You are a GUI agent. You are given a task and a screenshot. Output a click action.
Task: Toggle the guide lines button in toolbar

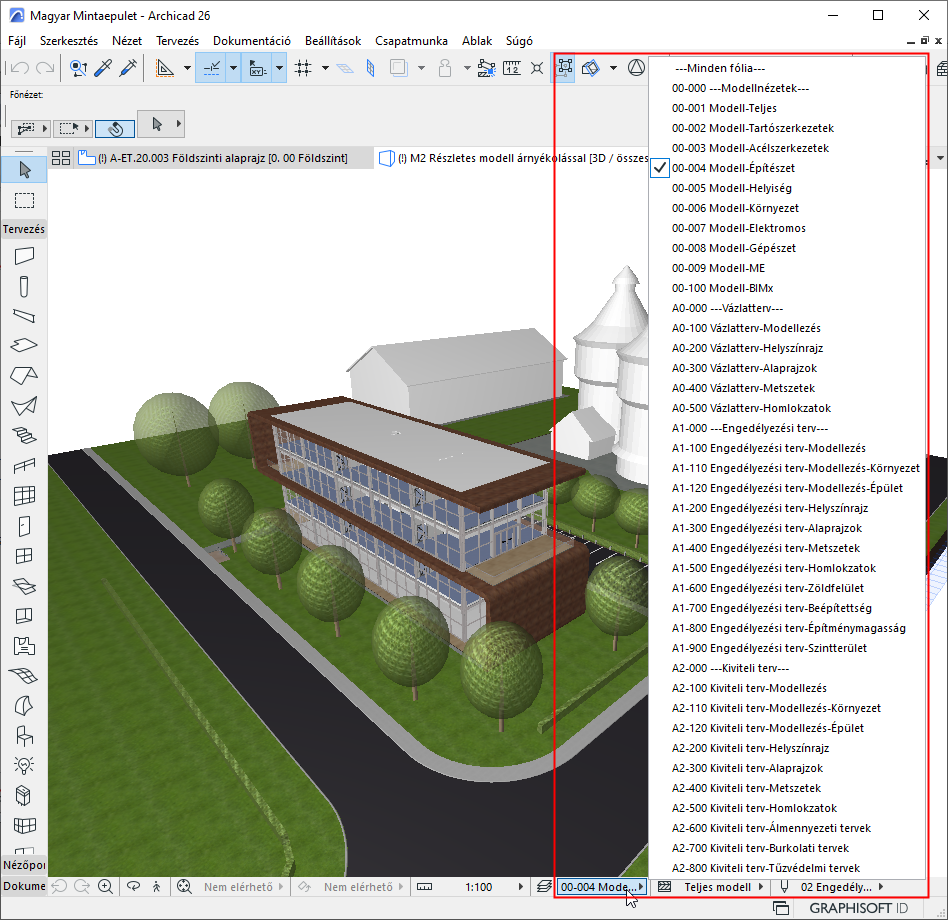pos(211,68)
